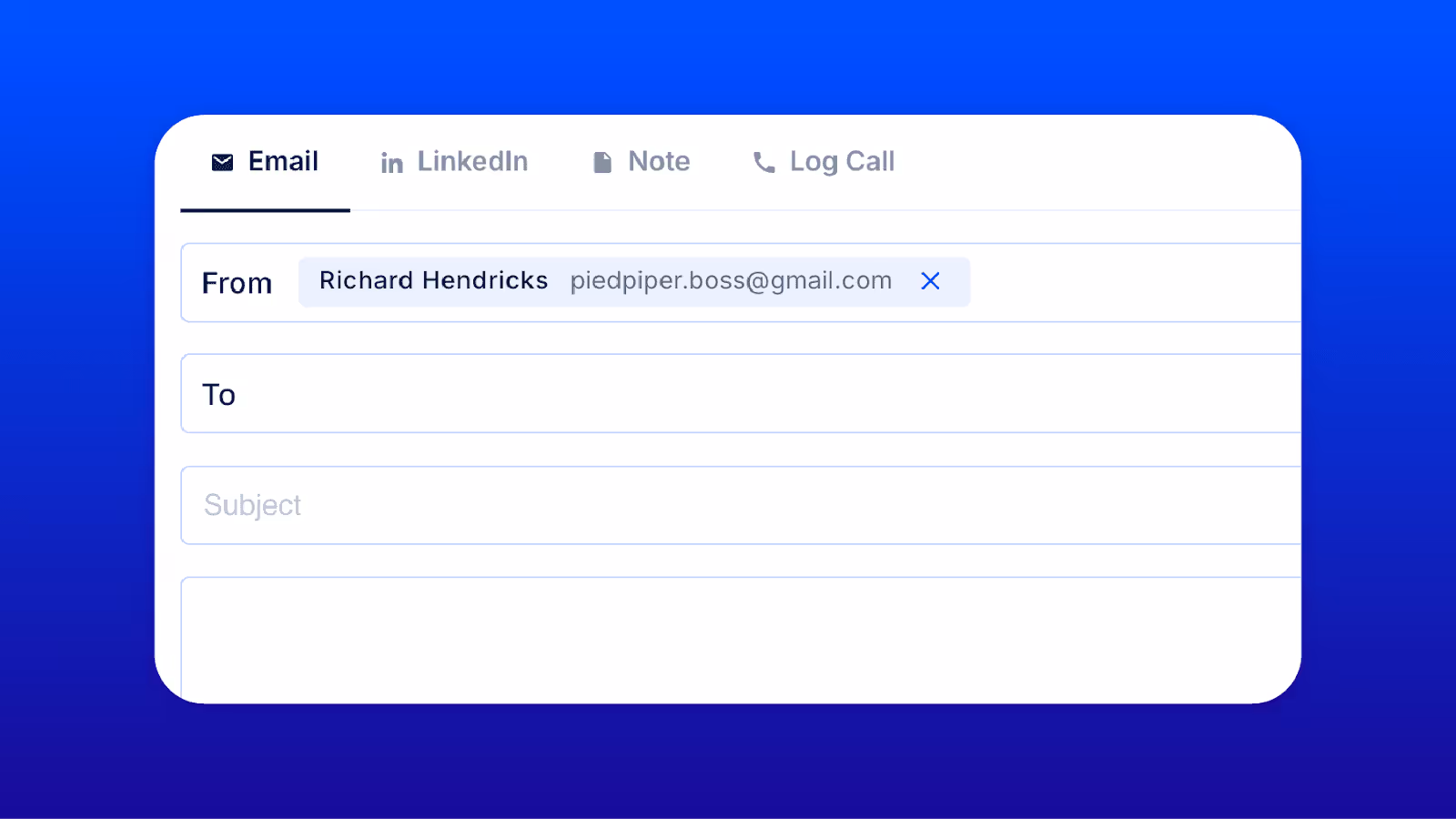Open the LinkedIn tab label
Screen dimensions: 1456x819
[472, 161]
